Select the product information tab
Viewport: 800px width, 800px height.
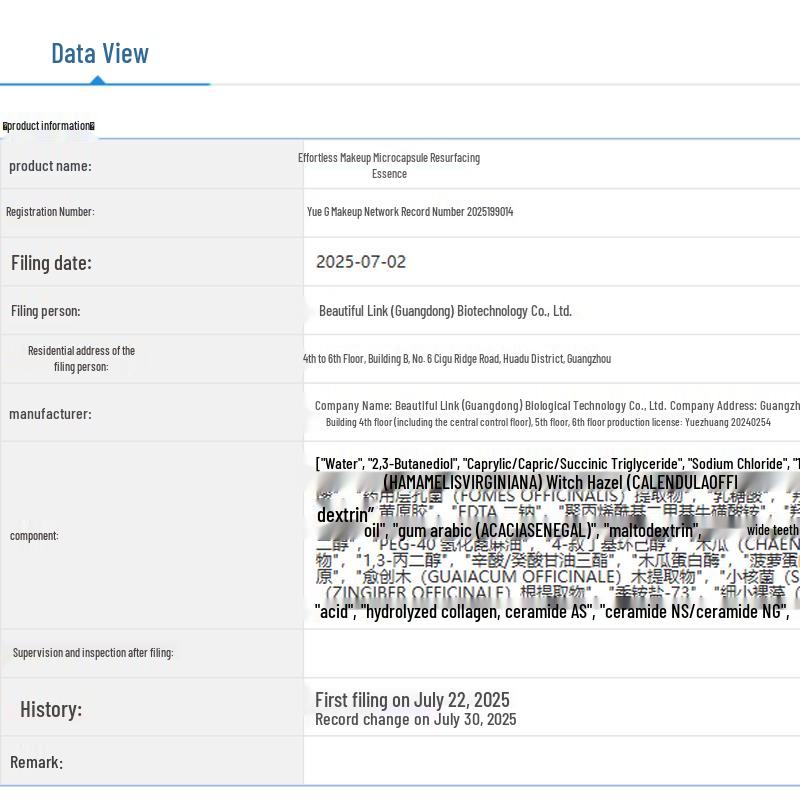[x=49, y=126]
